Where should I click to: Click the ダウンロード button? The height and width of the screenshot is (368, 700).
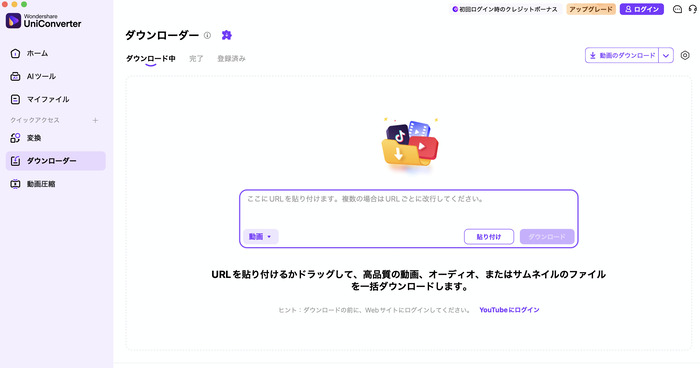pos(547,237)
